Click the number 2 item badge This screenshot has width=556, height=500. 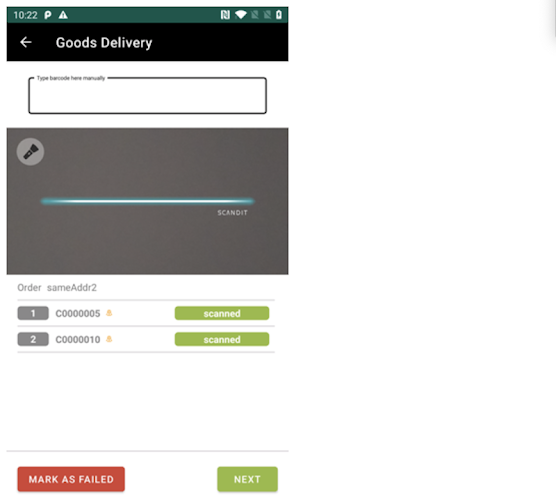(x=33, y=339)
